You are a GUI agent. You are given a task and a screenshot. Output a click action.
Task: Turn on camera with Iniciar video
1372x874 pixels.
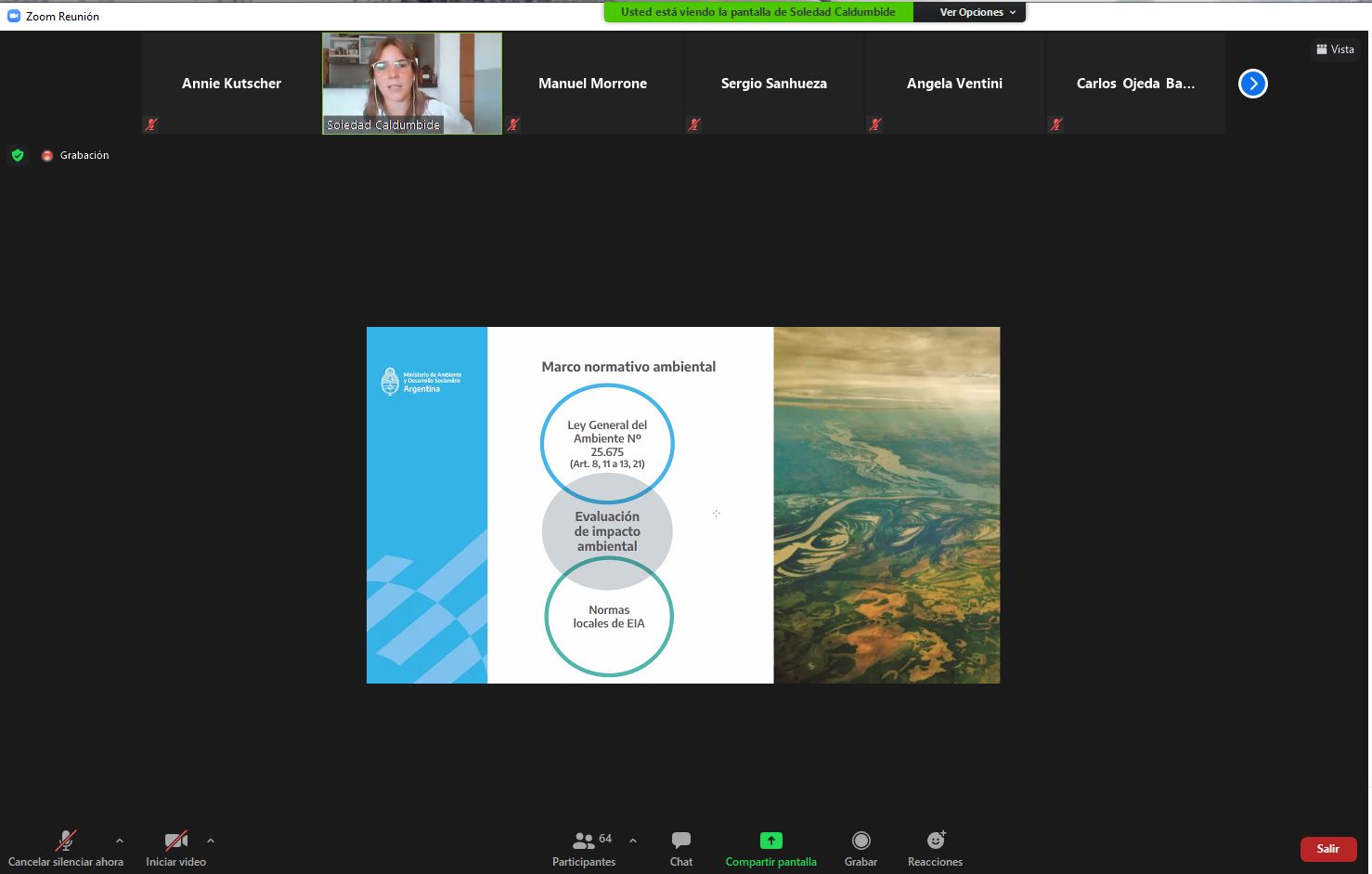[175, 841]
